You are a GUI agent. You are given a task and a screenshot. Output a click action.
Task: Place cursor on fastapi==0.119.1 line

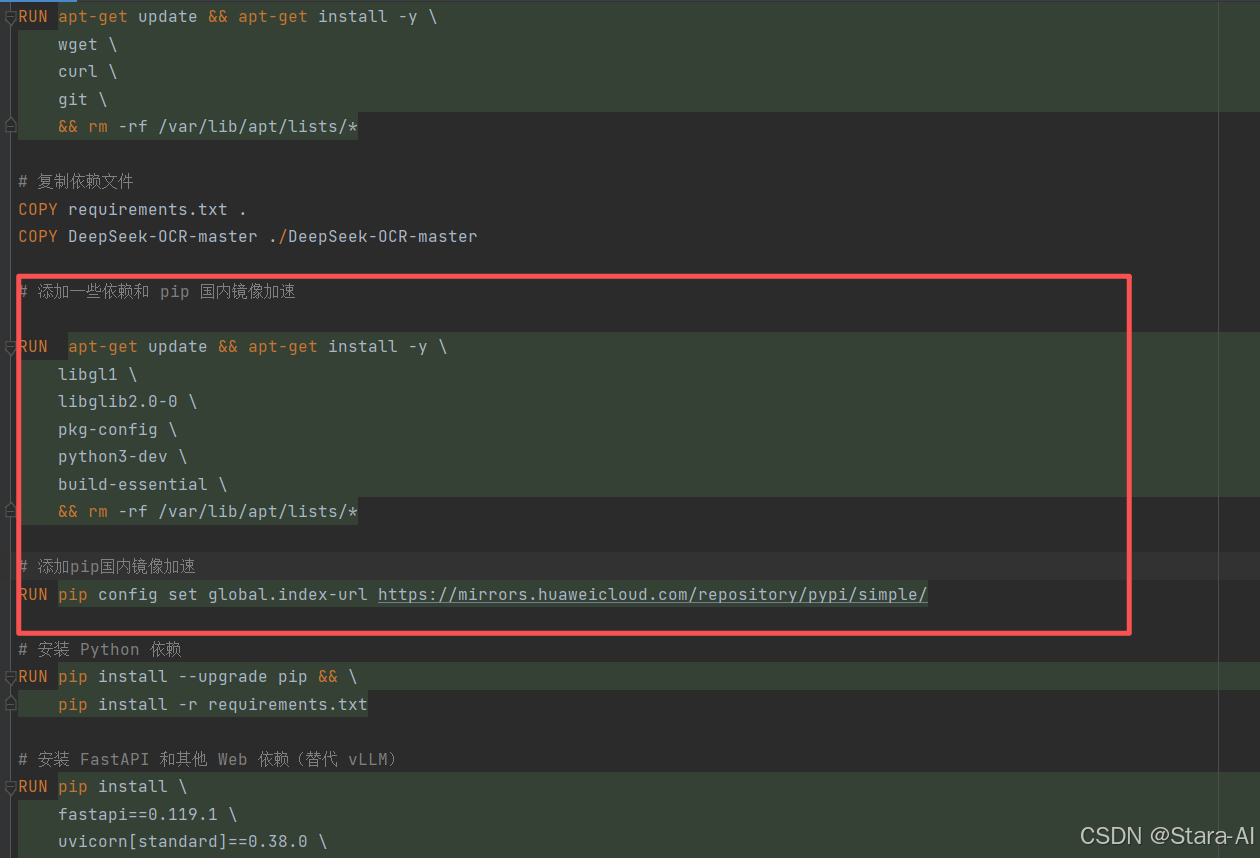(147, 815)
